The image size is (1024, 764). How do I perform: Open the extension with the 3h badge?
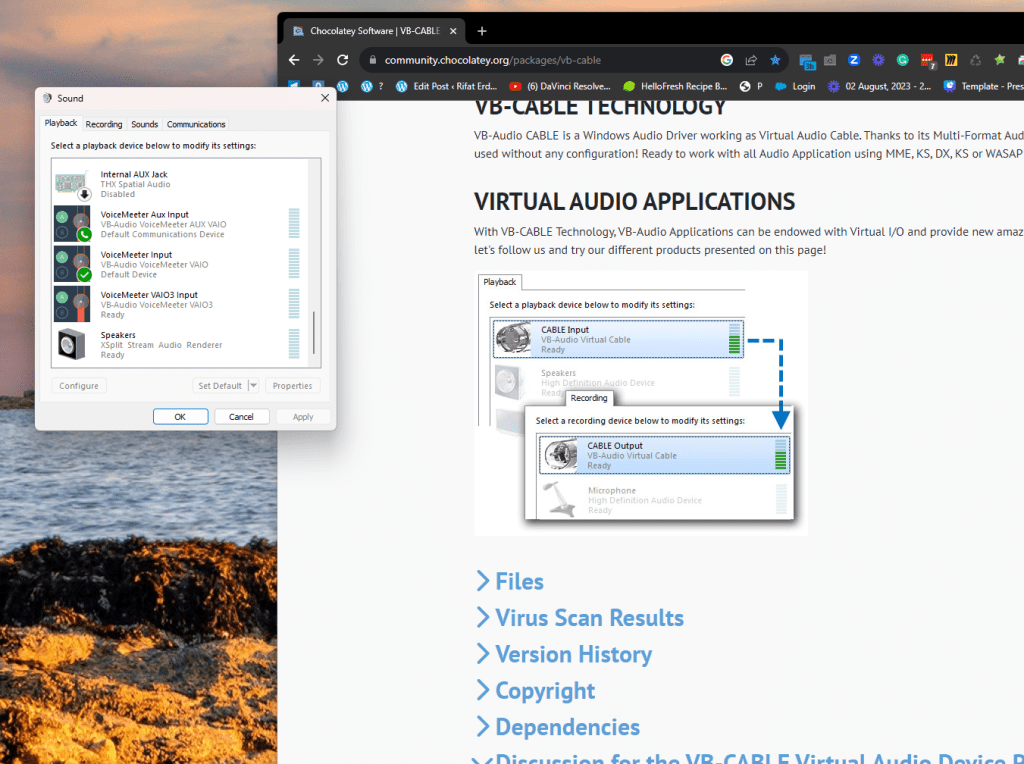(x=807, y=61)
